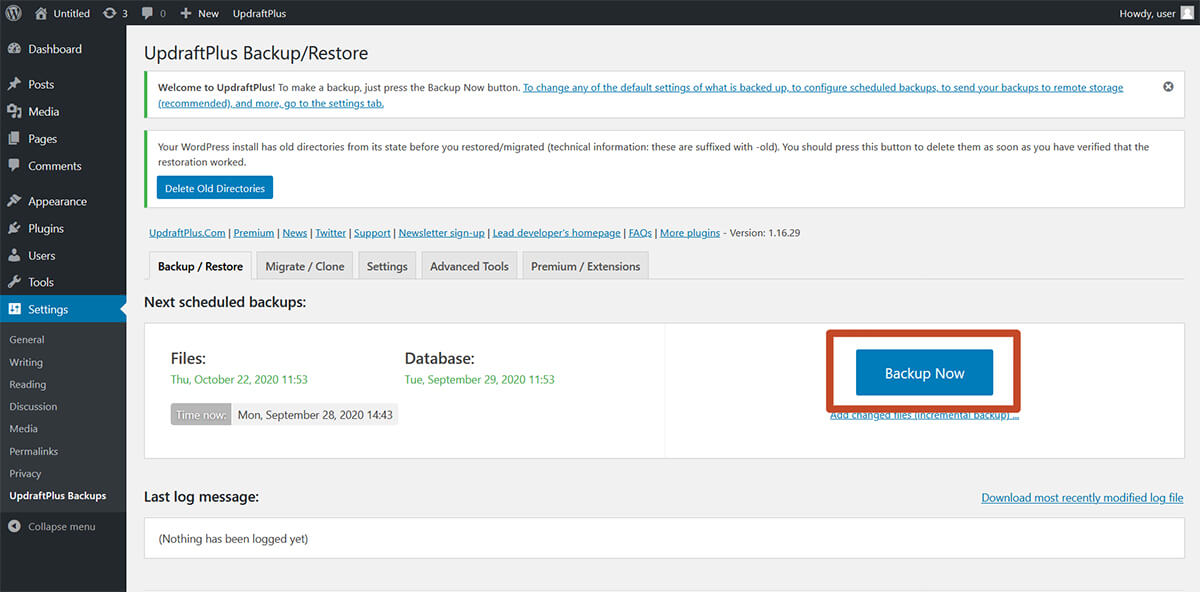Click the plus New icon in the admin bar
Image resolution: width=1200 pixels, height=592 pixels.
[186, 13]
